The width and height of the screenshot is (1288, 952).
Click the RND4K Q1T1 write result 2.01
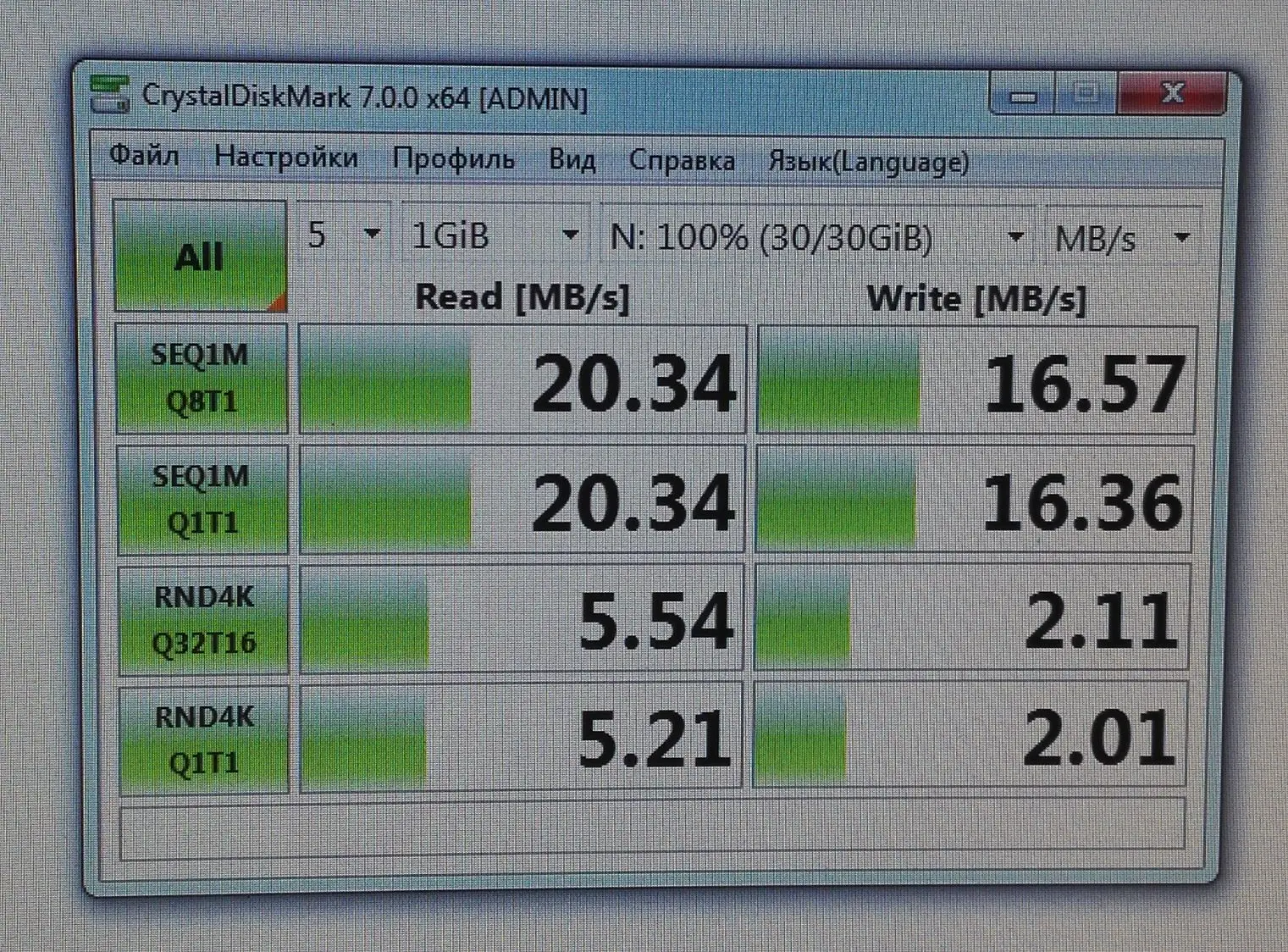pos(969,736)
